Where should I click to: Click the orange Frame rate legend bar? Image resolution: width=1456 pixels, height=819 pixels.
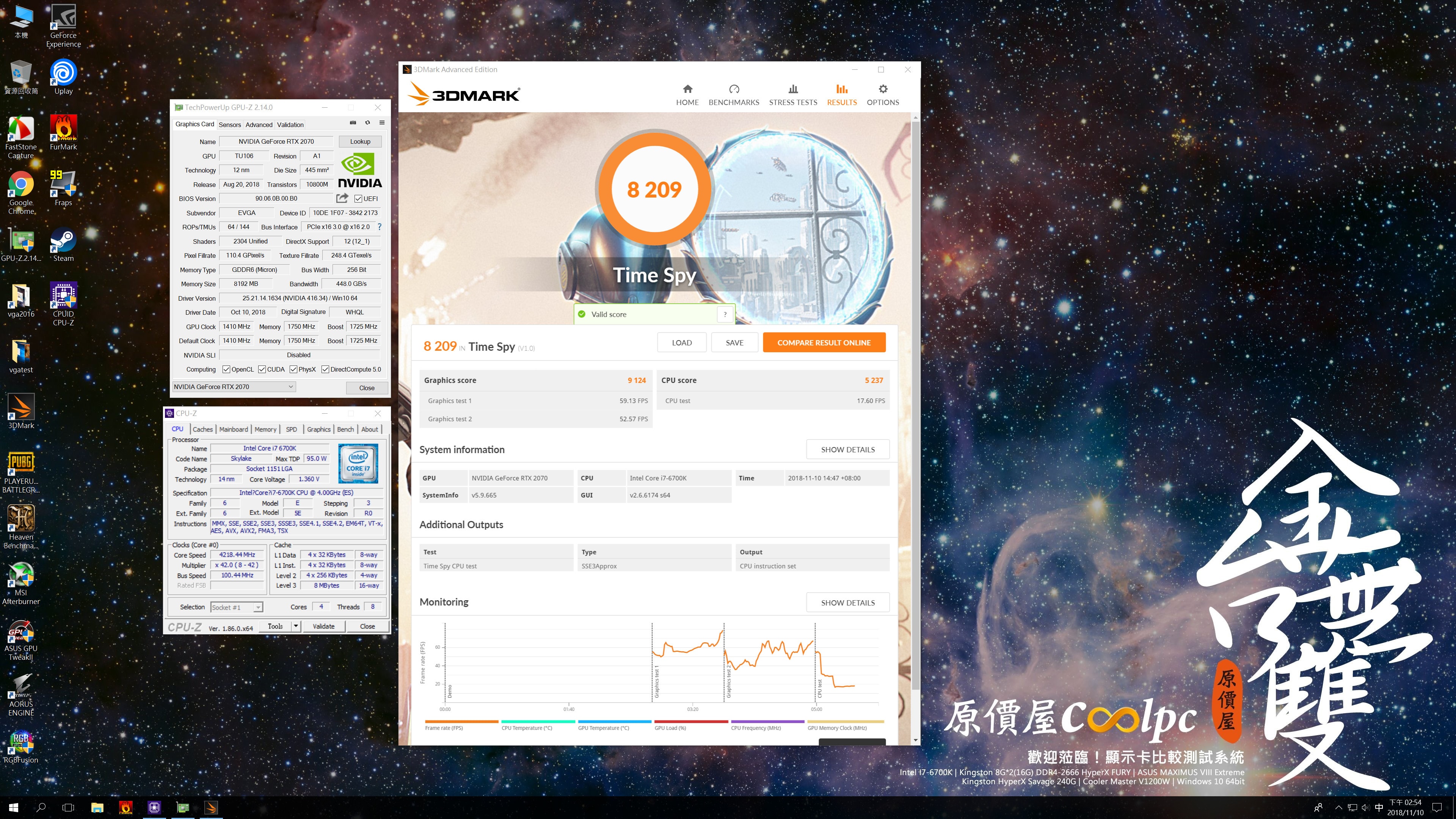click(x=462, y=721)
